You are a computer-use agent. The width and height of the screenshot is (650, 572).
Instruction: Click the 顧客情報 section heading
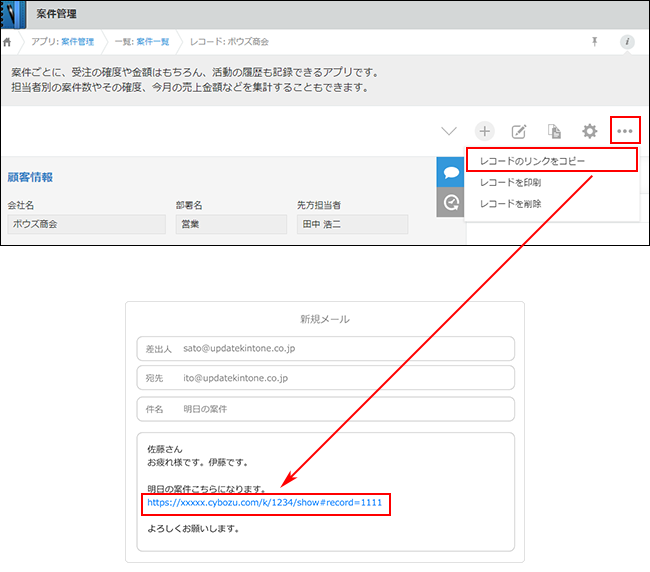[x=30, y=177]
